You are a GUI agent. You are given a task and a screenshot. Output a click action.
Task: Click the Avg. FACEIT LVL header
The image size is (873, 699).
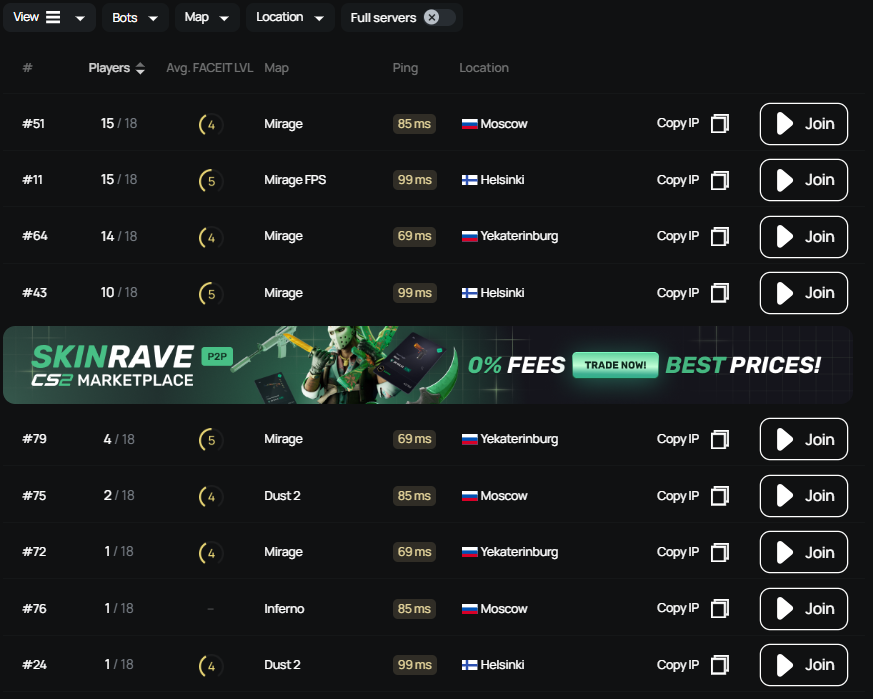(x=209, y=68)
